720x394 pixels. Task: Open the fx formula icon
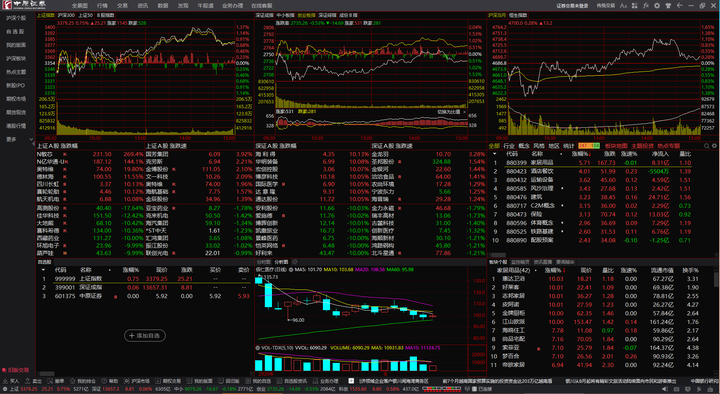(646, 6)
